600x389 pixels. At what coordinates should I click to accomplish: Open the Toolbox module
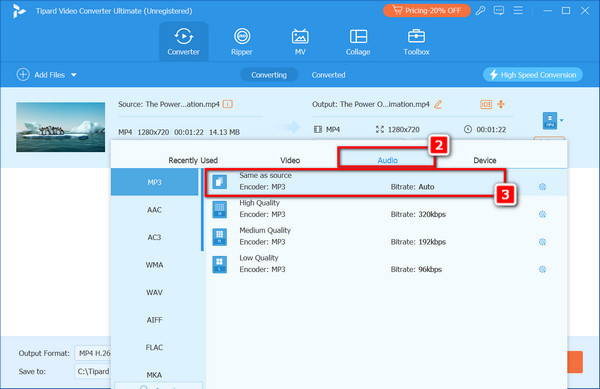pos(416,42)
